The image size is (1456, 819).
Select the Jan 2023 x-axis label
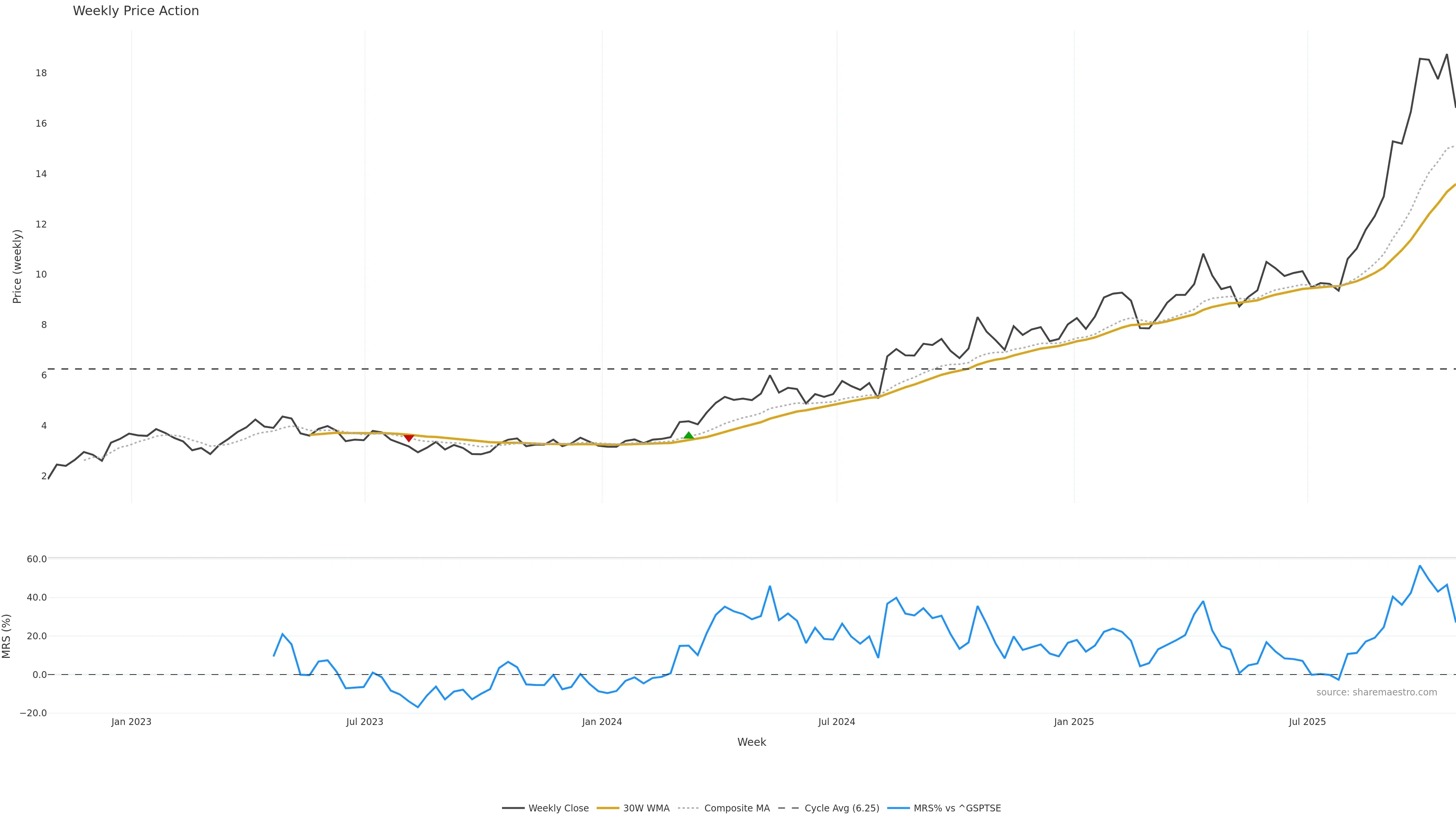coord(131,722)
